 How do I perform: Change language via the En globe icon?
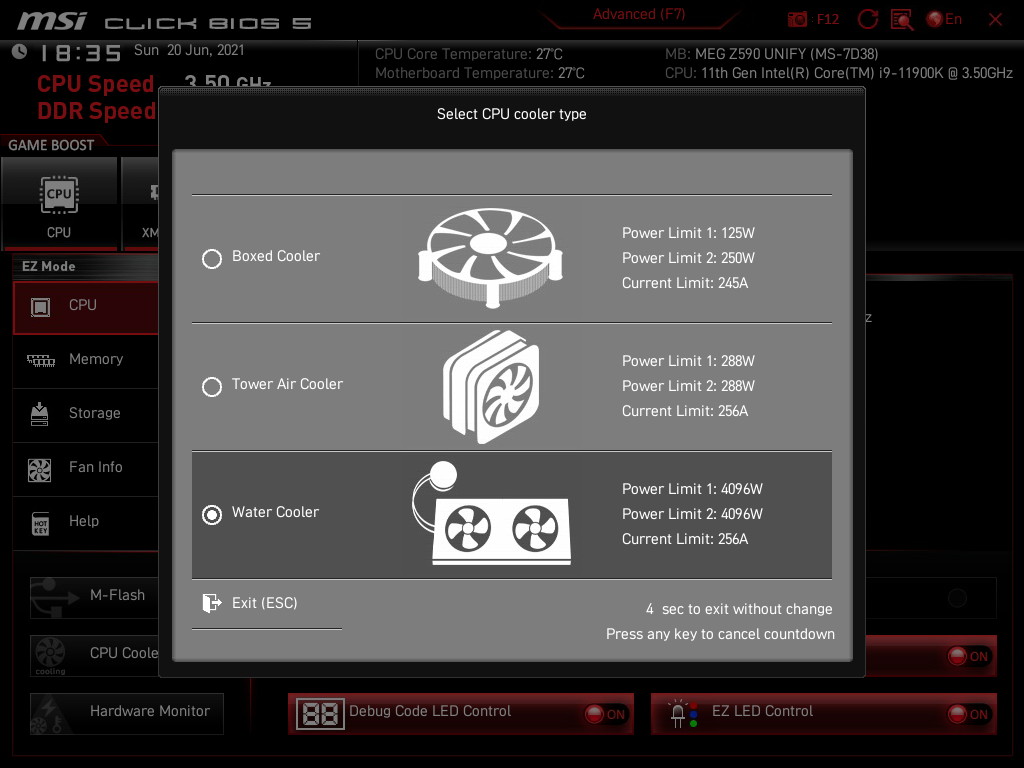(x=944, y=20)
